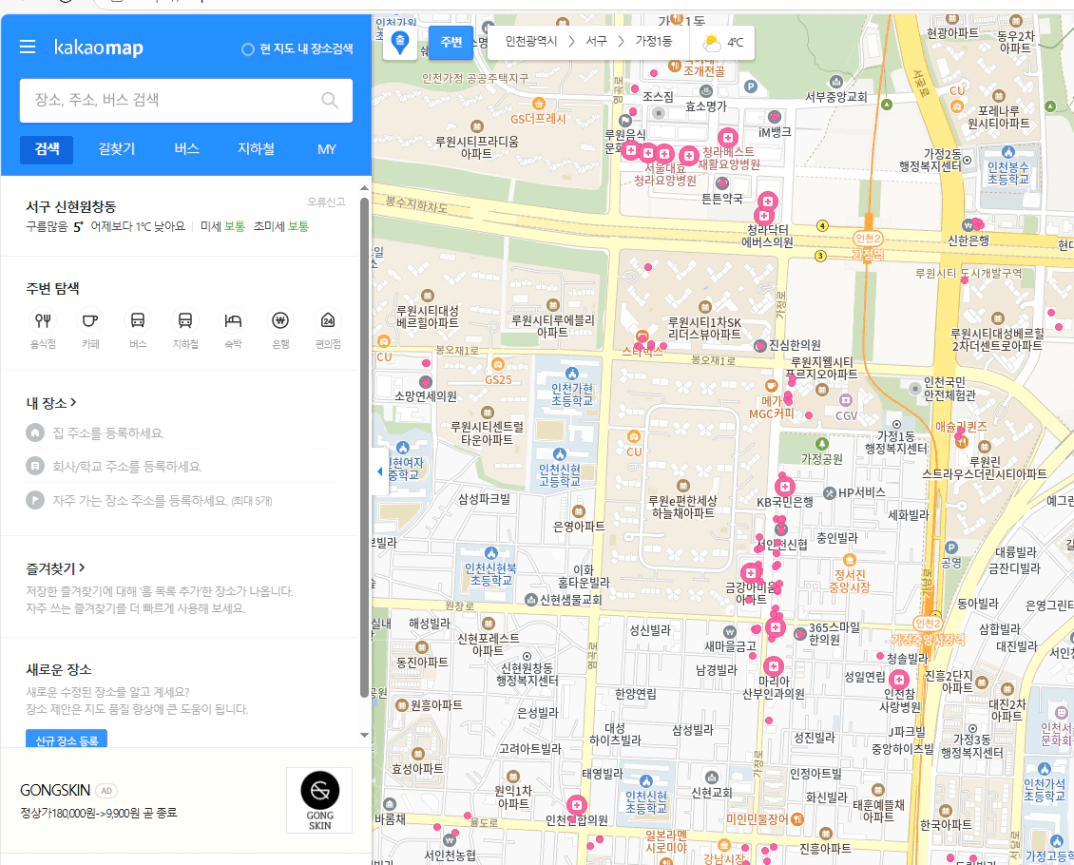Screen dimensions: 1074x865
Task: Open the iM뱅크 bank marker
Action: click(775, 117)
